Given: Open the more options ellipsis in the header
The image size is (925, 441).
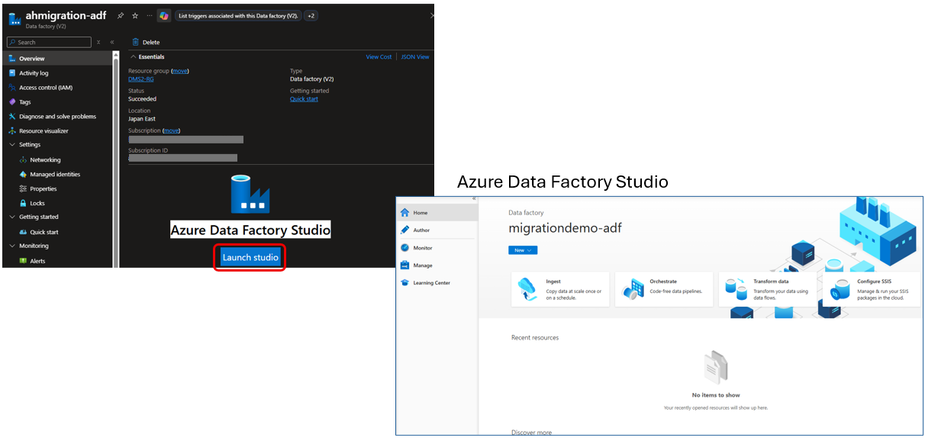Looking at the screenshot, I should coord(149,16).
